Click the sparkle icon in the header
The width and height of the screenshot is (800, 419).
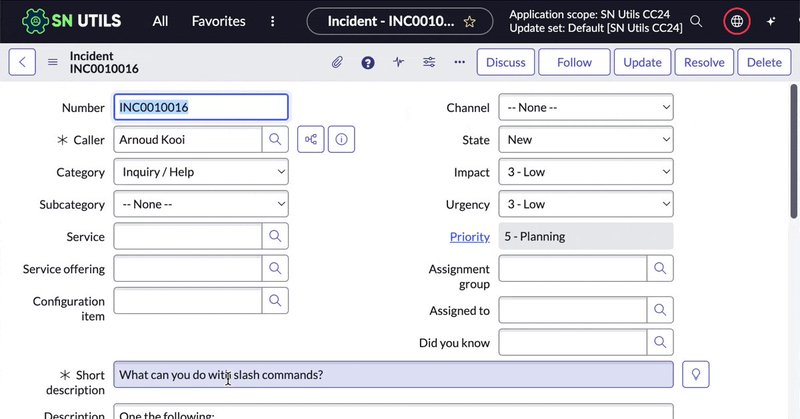[771, 21]
